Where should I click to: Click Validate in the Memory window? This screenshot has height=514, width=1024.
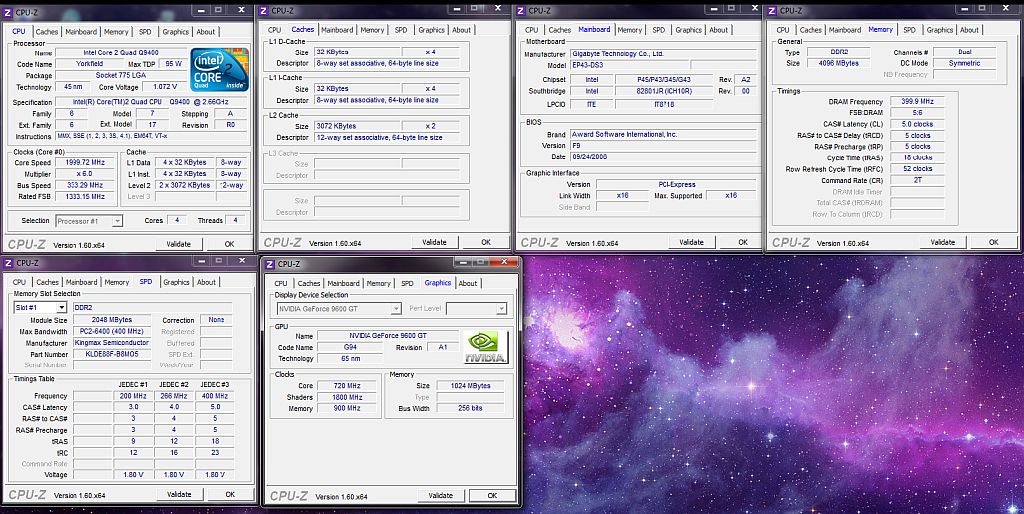coord(942,242)
